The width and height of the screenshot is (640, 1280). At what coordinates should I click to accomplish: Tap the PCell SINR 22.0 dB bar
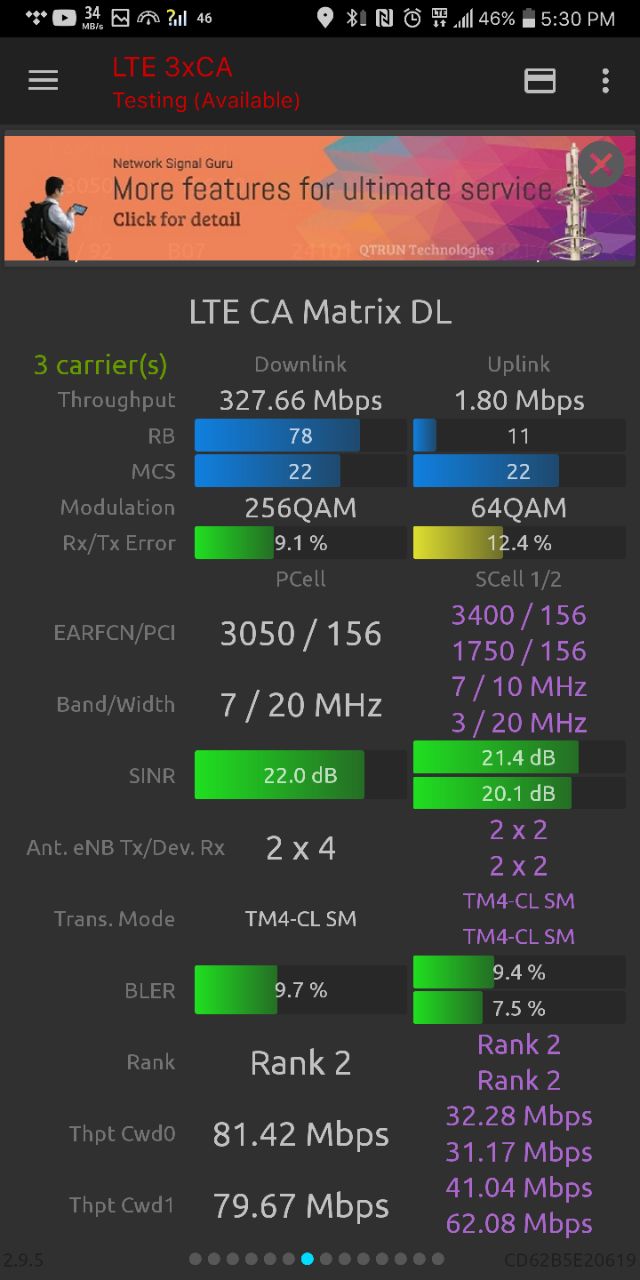pyautogui.click(x=300, y=775)
